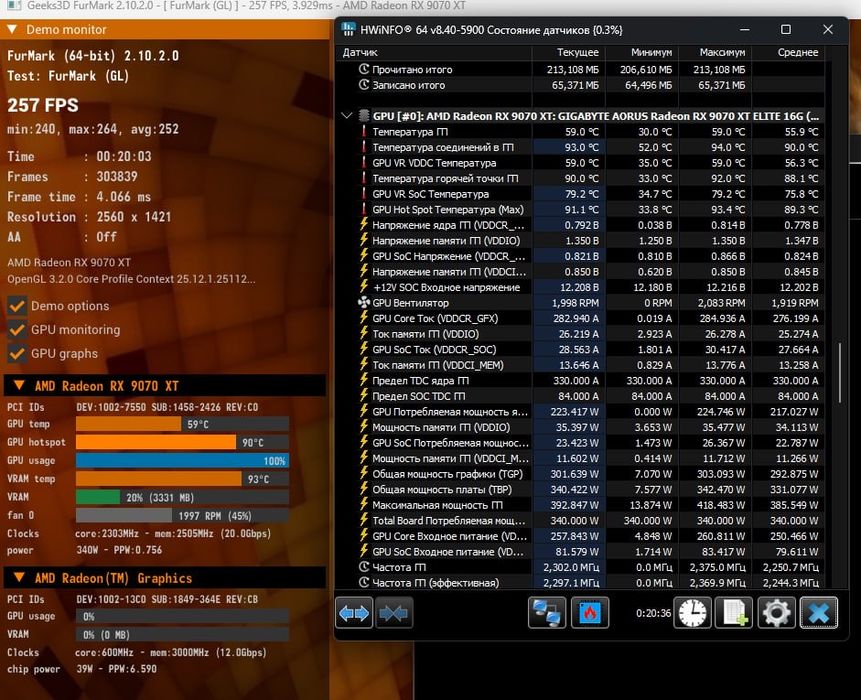The width and height of the screenshot is (861, 700).
Task: Click the HWiNFO title bar app icon
Action: (x=348, y=30)
